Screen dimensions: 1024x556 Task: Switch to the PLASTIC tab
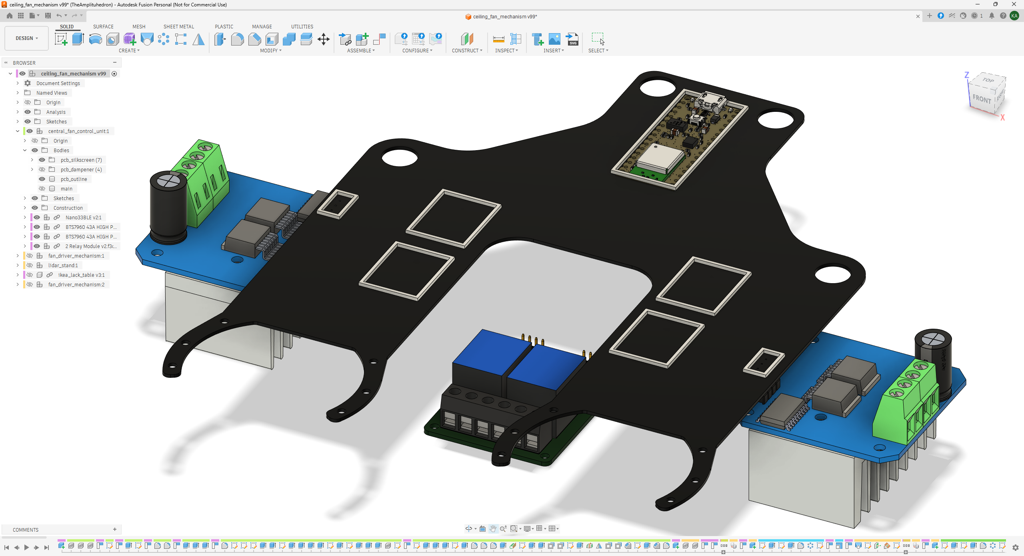pyautogui.click(x=224, y=27)
